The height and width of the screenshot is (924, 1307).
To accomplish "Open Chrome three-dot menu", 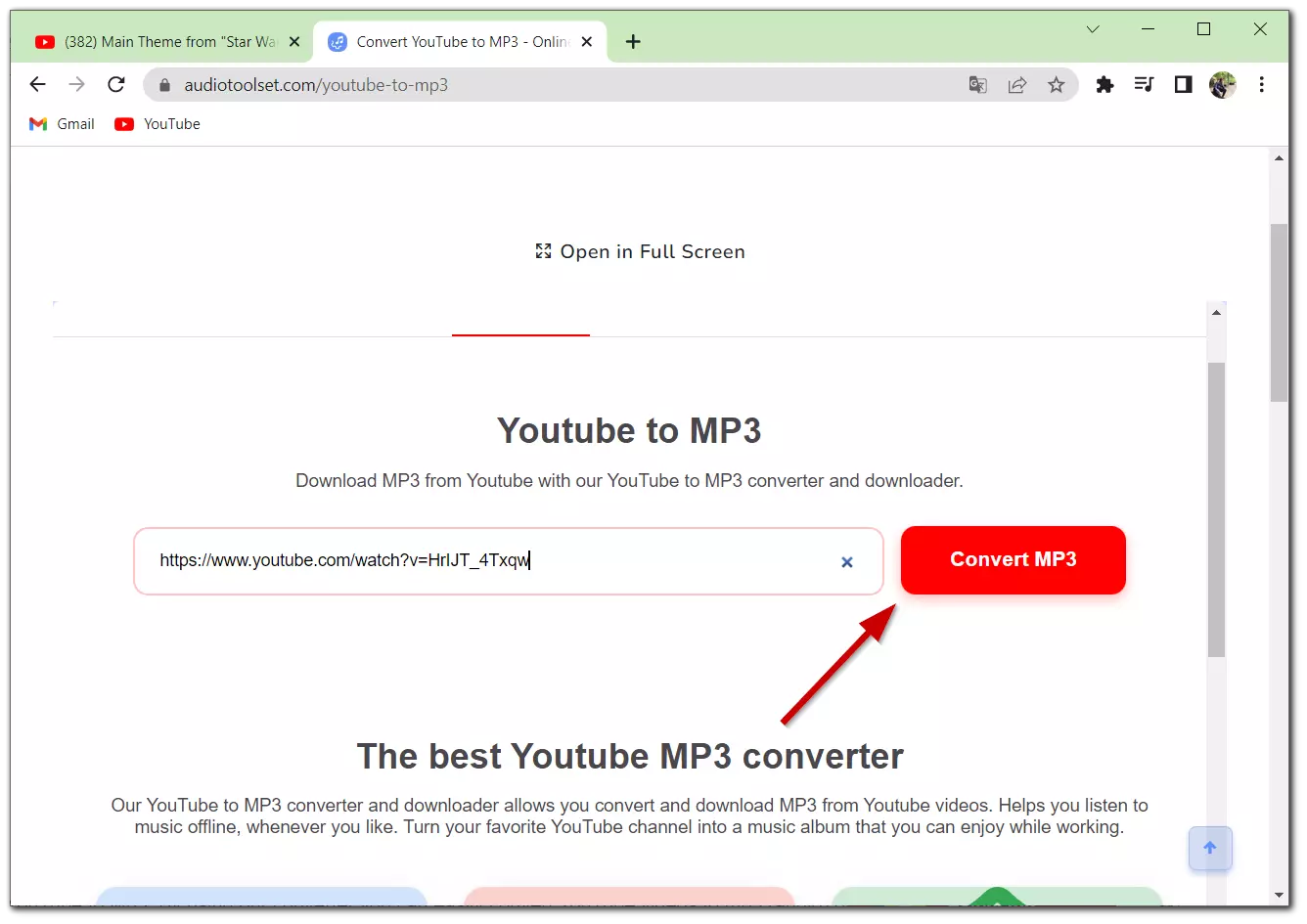I will pyautogui.click(x=1261, y=85).
